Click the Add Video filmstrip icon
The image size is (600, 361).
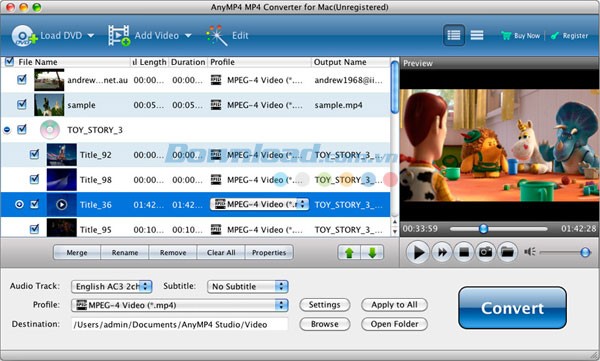(x=119, y=36)
